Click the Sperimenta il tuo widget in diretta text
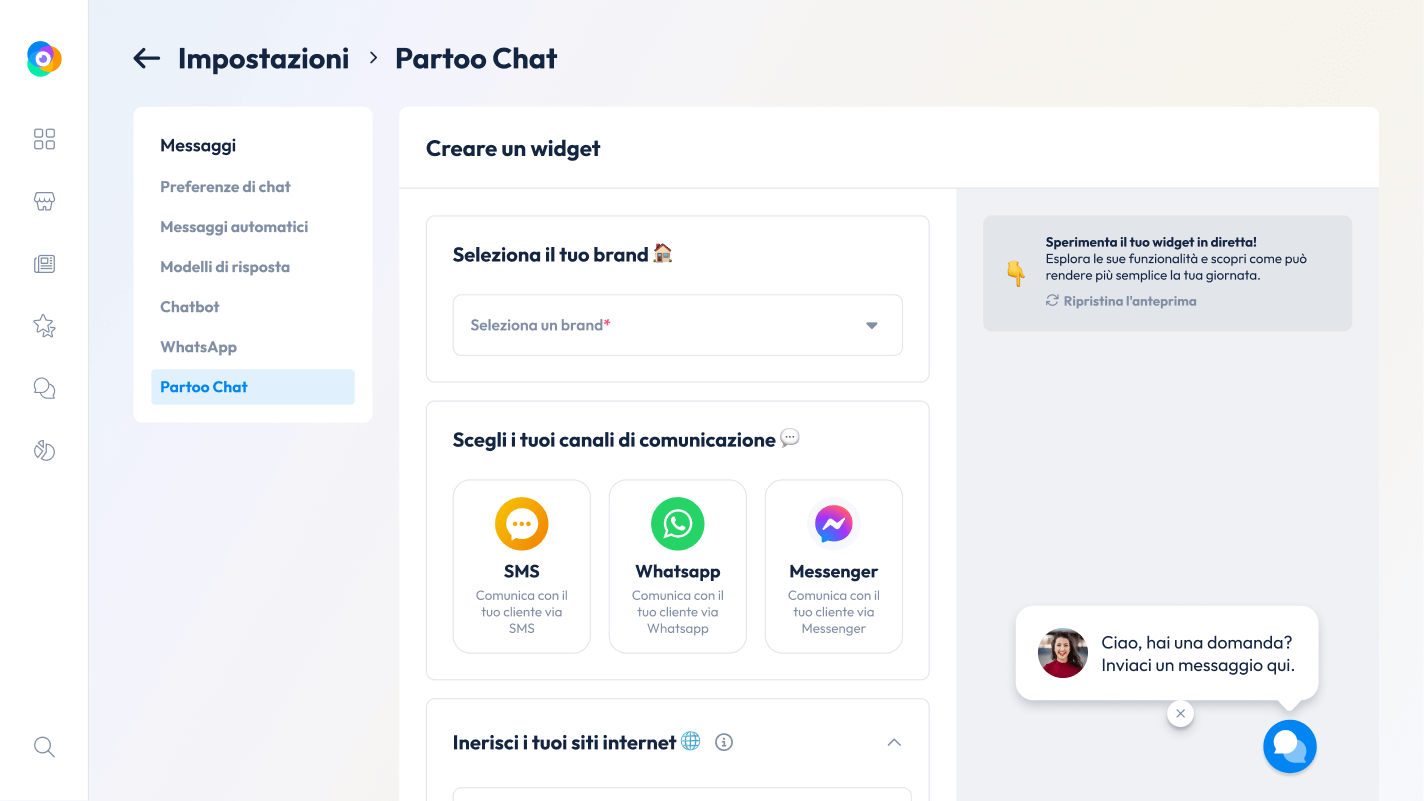 1151,242
